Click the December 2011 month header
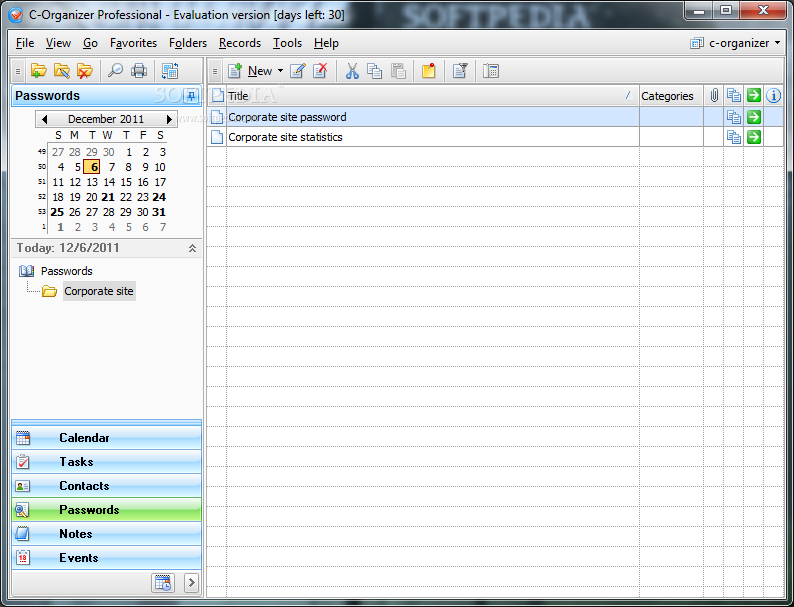The width and height of the screenshot is (794, 607). coord(106,119)
